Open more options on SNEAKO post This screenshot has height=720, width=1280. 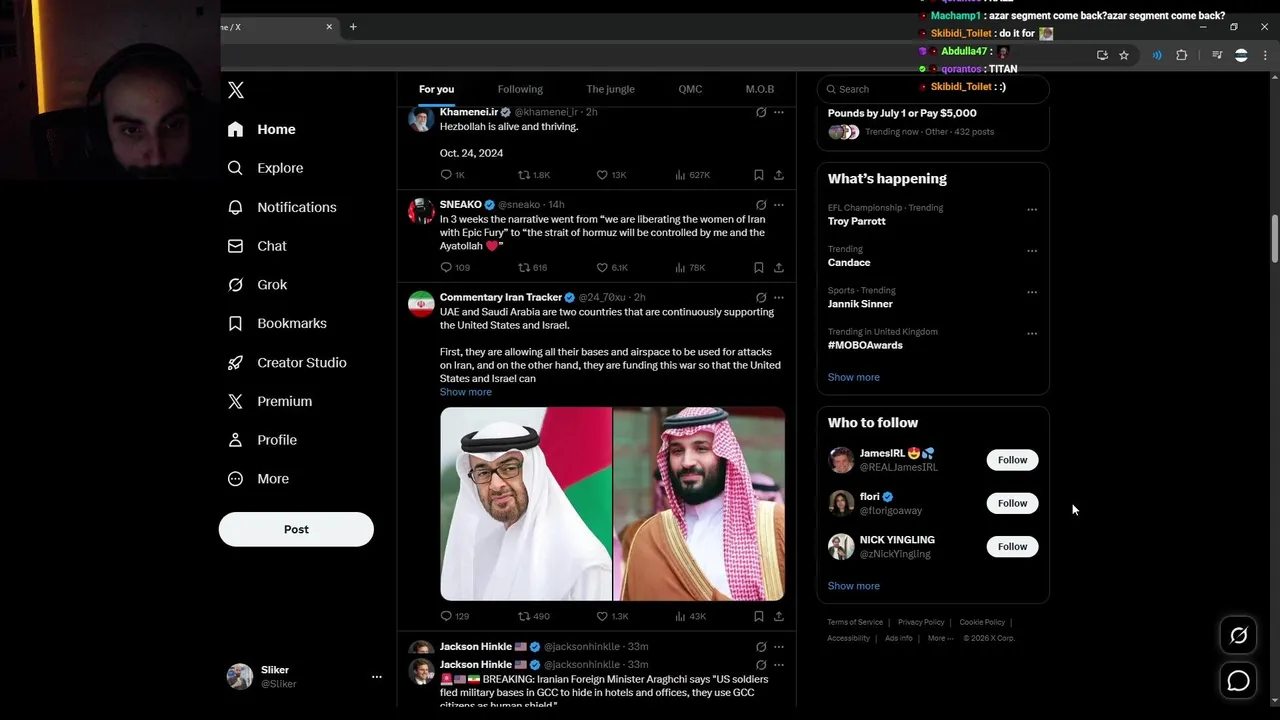(x=779, y=205)
